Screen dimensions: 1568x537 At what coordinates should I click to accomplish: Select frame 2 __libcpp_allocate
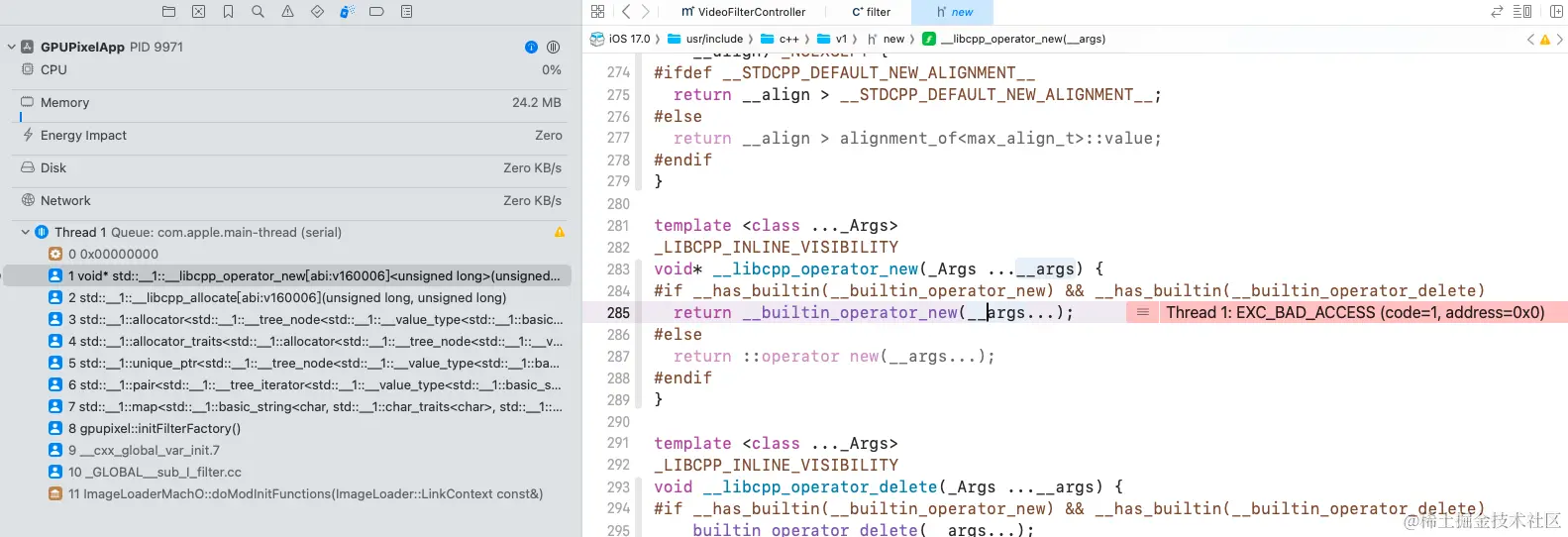[x=291, y=297]
